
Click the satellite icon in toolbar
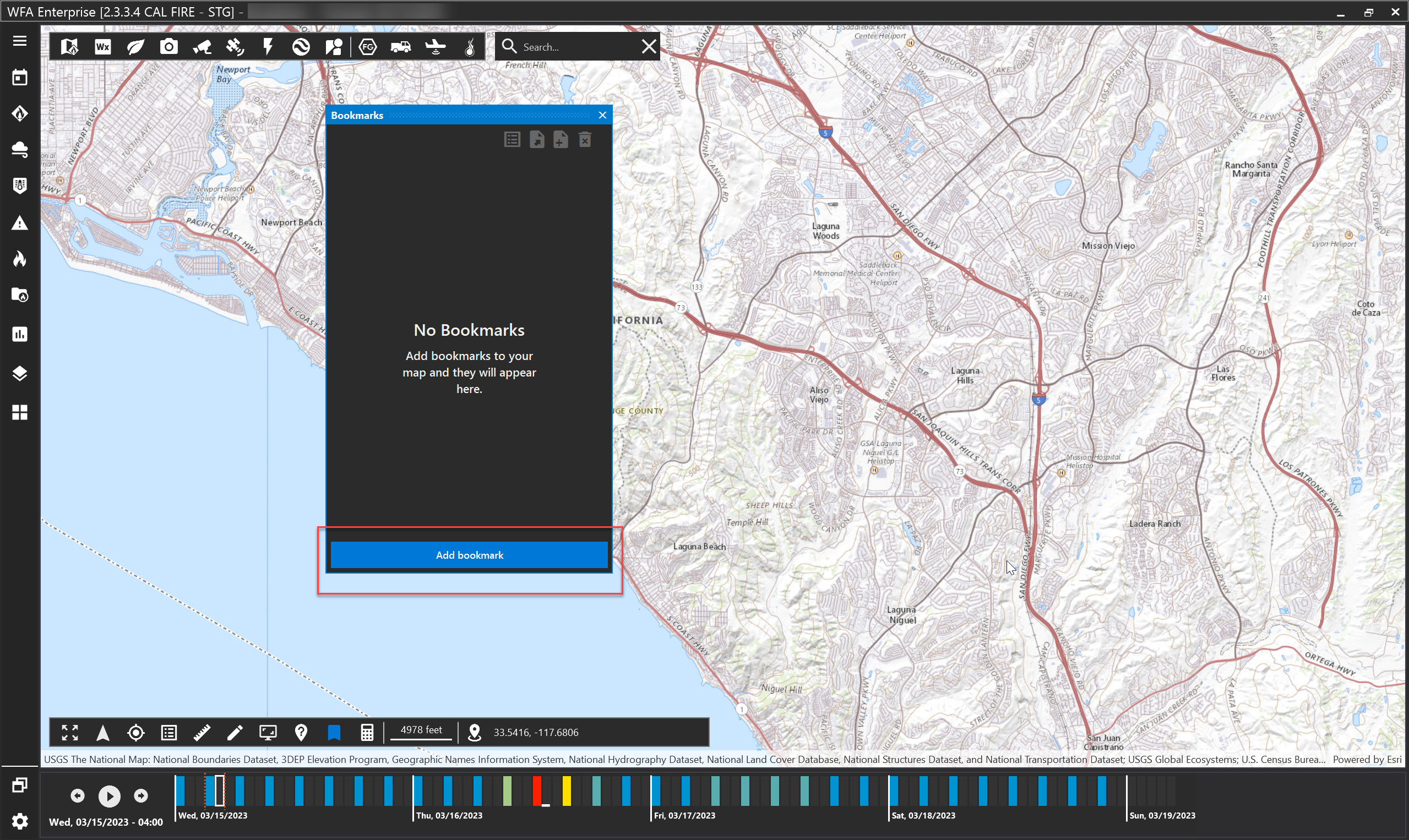coord(235,46)
